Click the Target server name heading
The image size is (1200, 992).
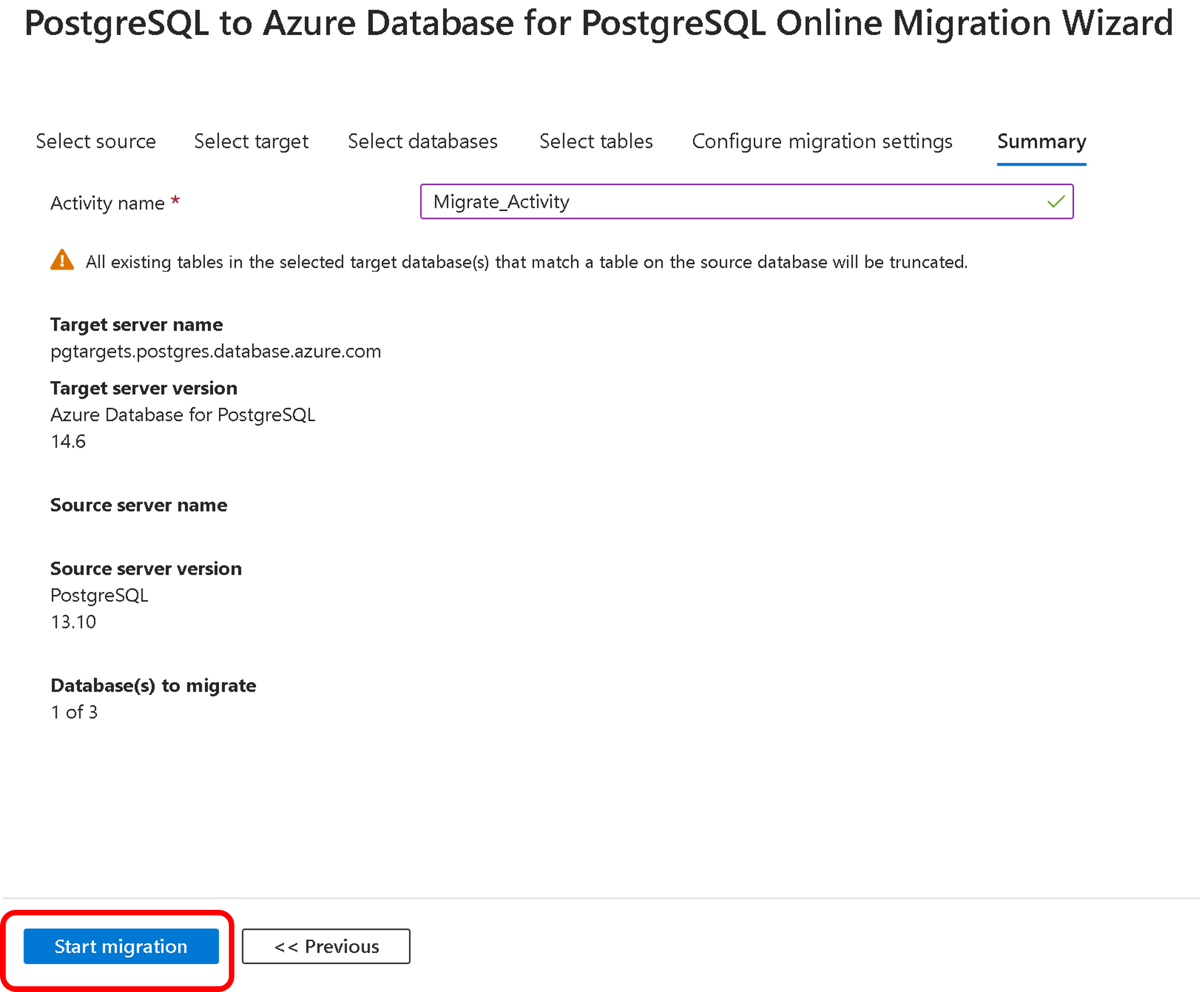(136, 324)
